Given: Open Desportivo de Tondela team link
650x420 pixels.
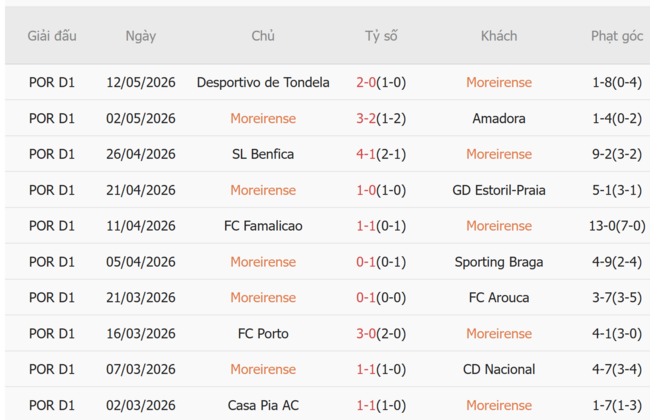Looking at the screenshot, I should click(263, 83).
